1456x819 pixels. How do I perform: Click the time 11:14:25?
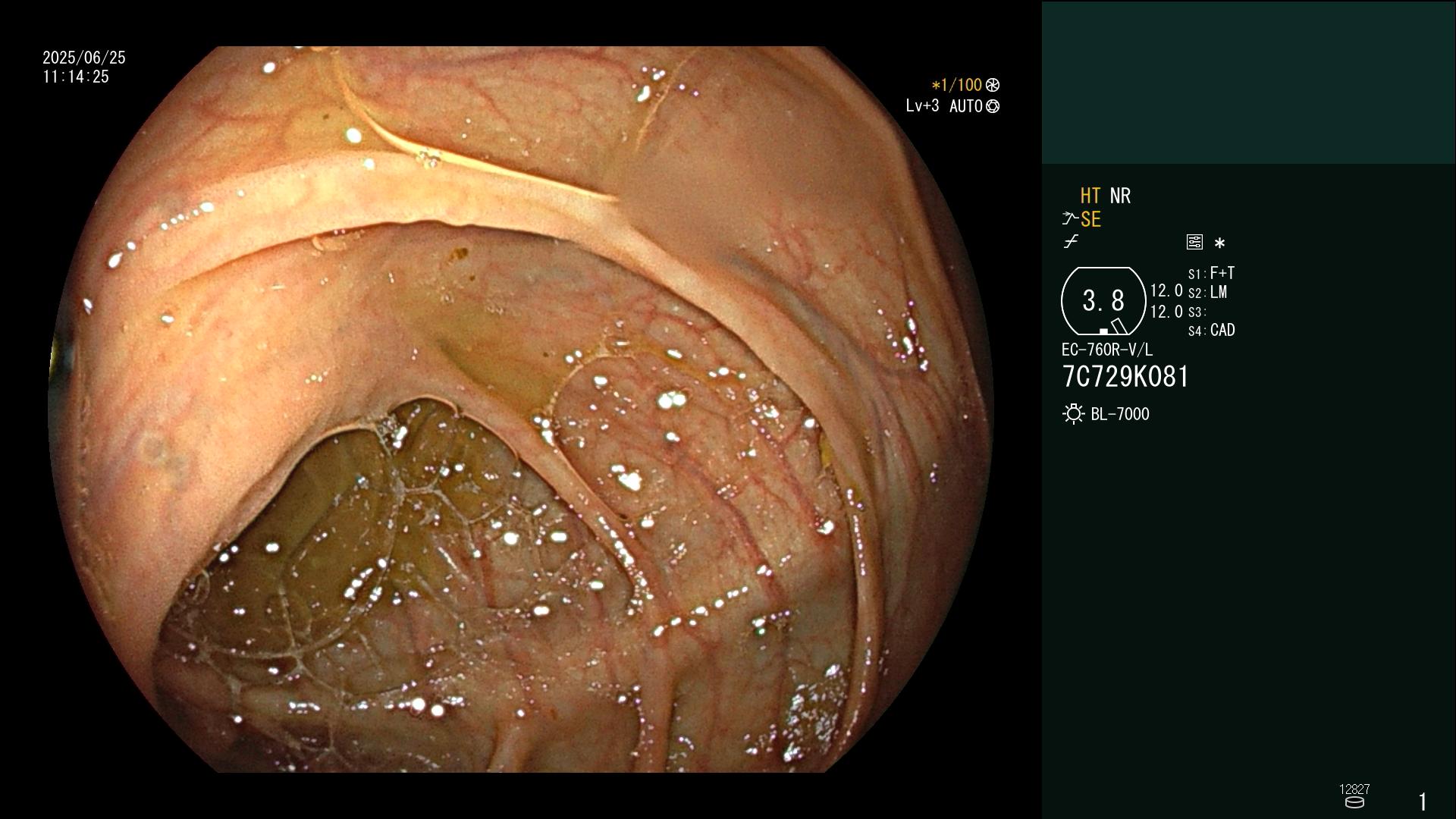coord(76,77)
